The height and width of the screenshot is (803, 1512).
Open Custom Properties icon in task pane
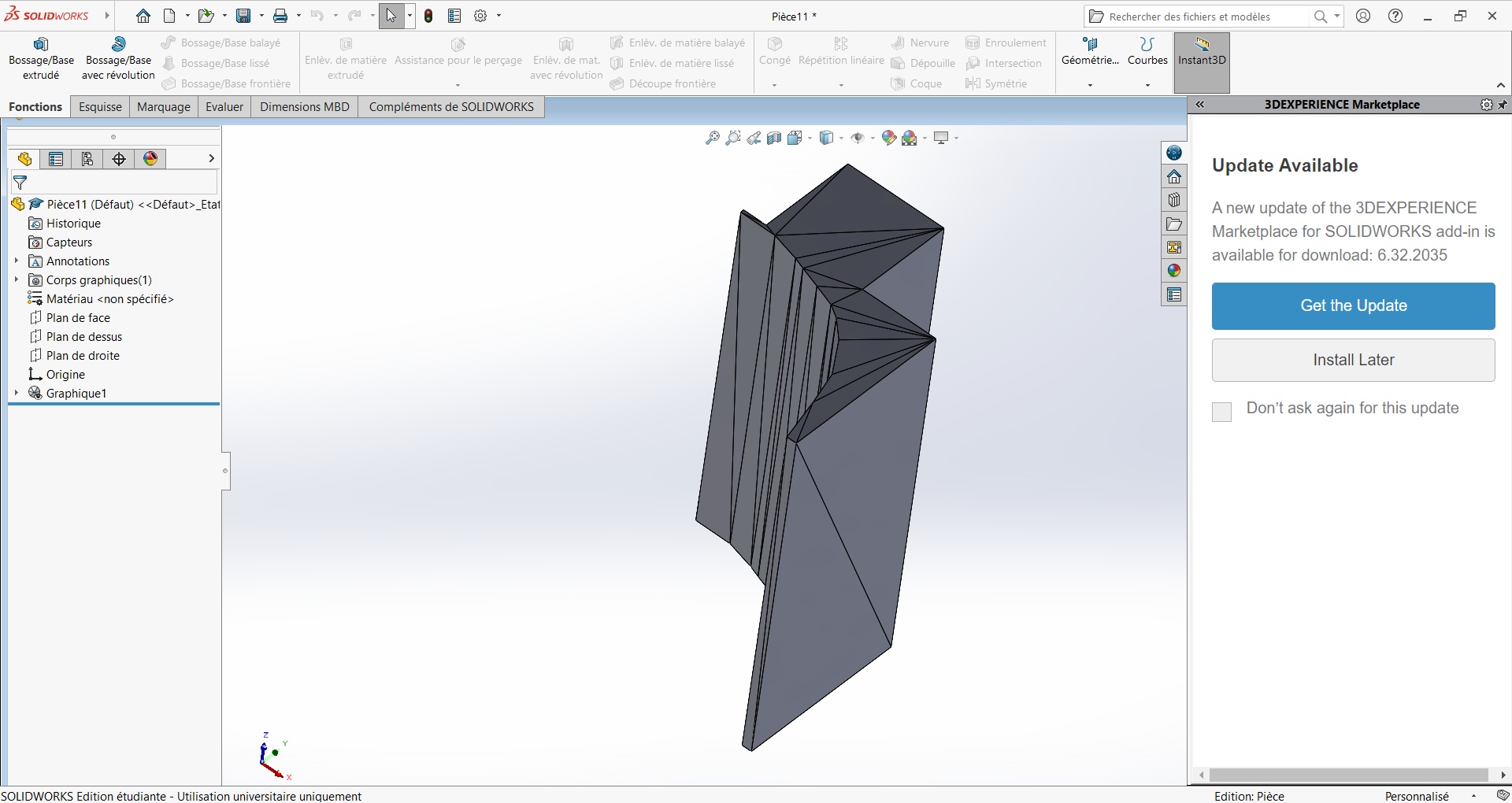[1174, 294]
